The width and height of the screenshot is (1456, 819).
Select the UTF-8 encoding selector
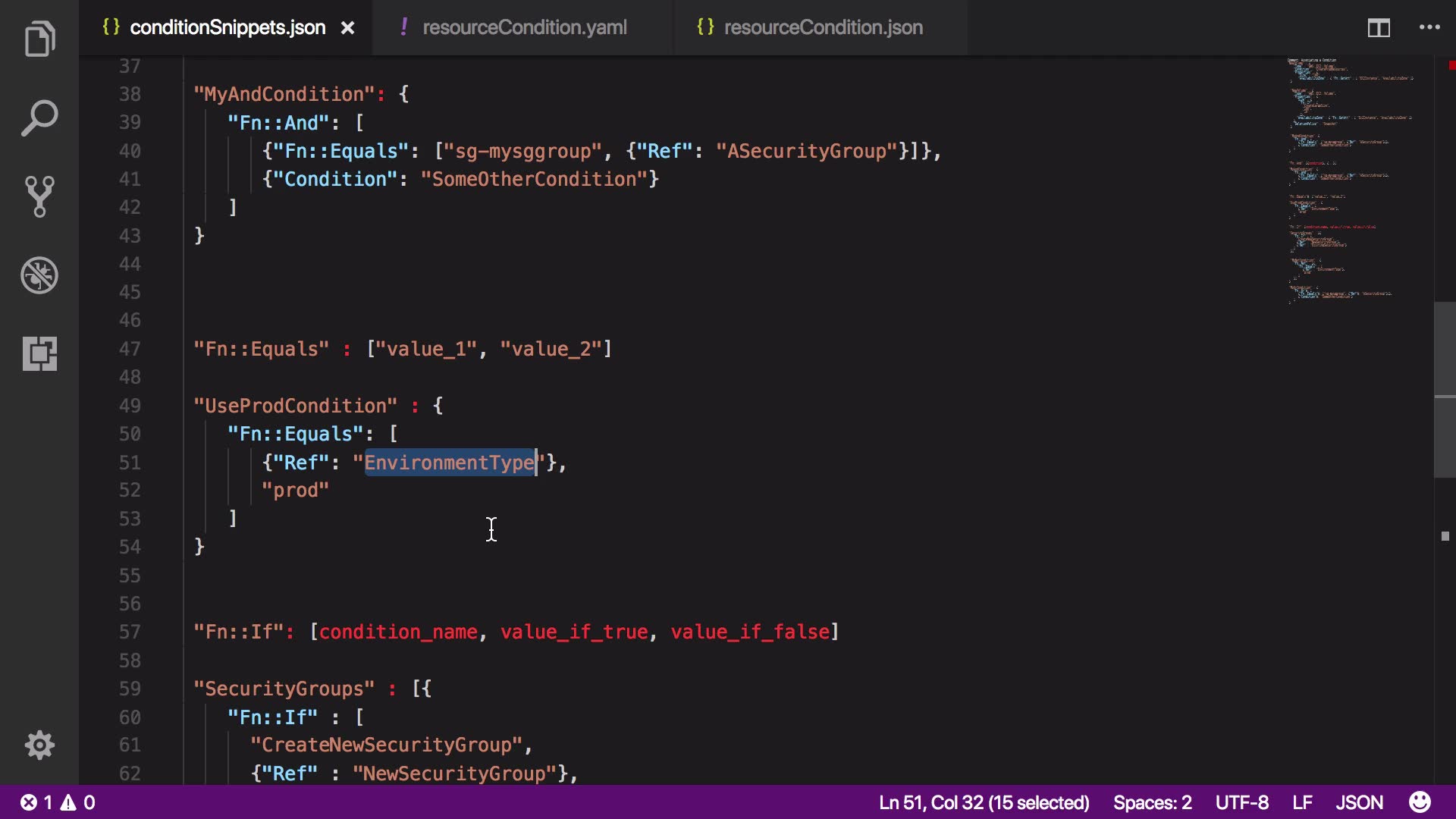click(1241, 802)
